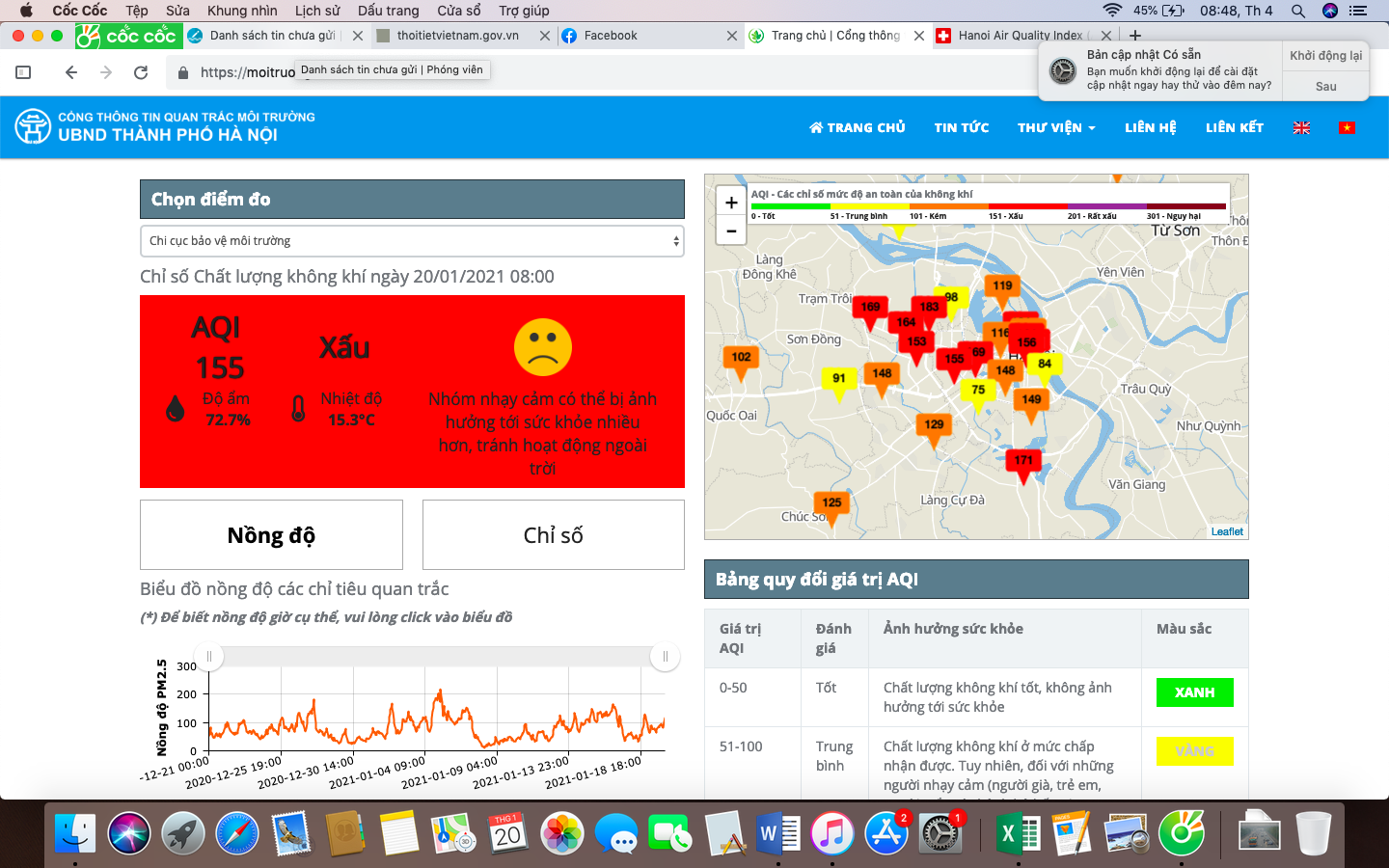Click the left handle of chart range slider
Viewport: 1389px width, 868px height.
pos(209,657)
